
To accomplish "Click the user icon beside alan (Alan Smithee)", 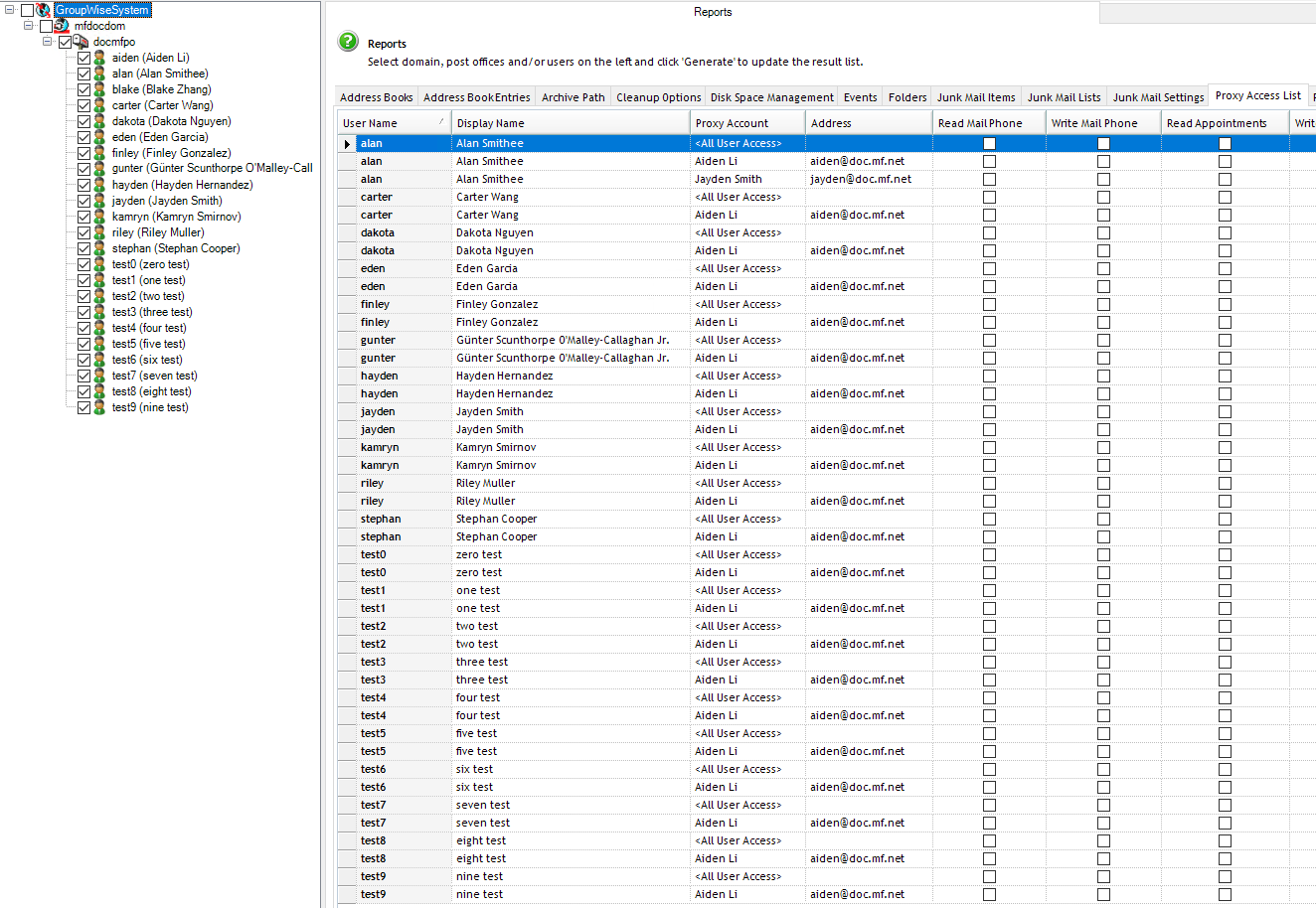I will pos(99,74).
